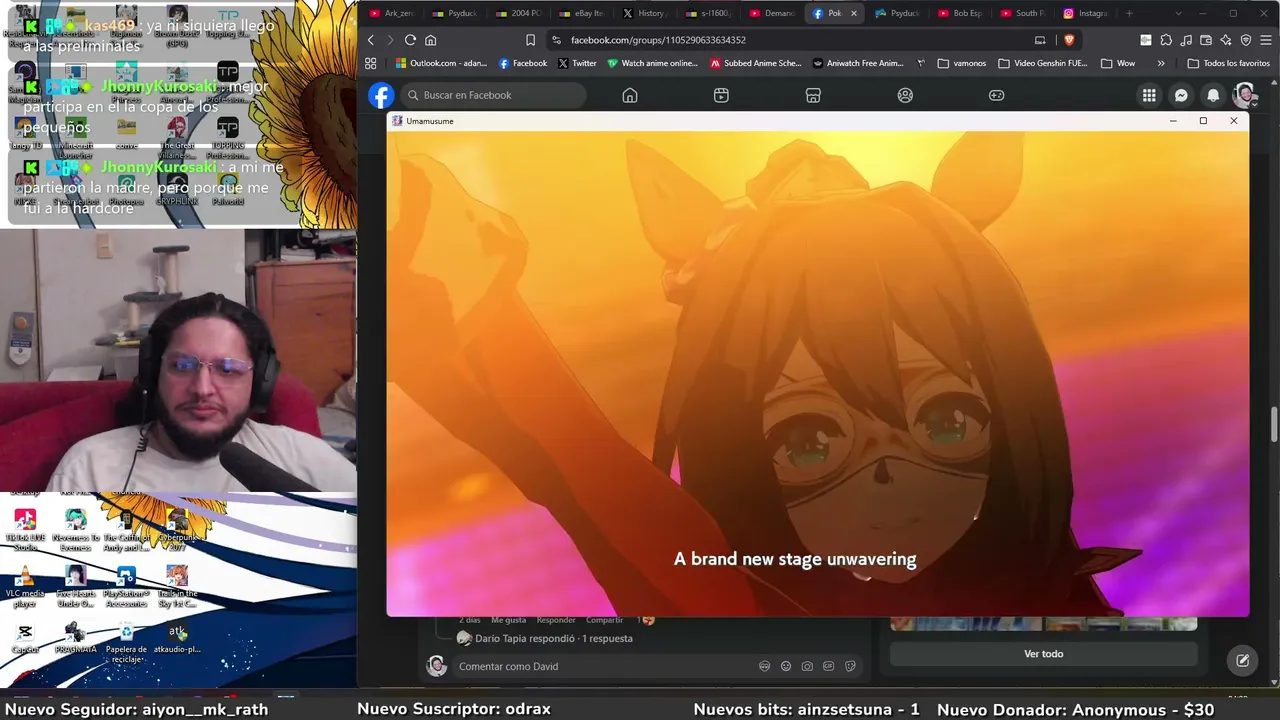Open the VLC media player desktop shortcut
Viewport: 1280px width, 720px height.
click(25, 586)
